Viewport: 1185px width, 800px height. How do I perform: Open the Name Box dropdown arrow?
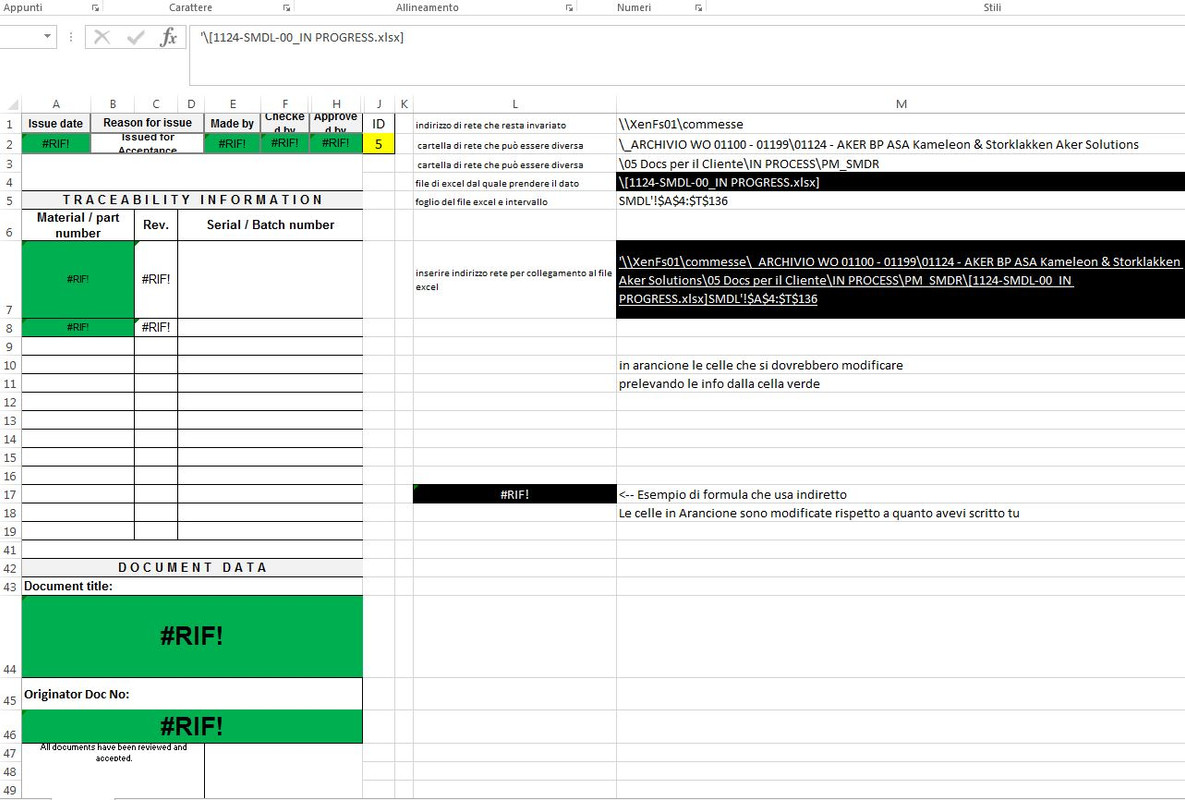coord(48,36)
